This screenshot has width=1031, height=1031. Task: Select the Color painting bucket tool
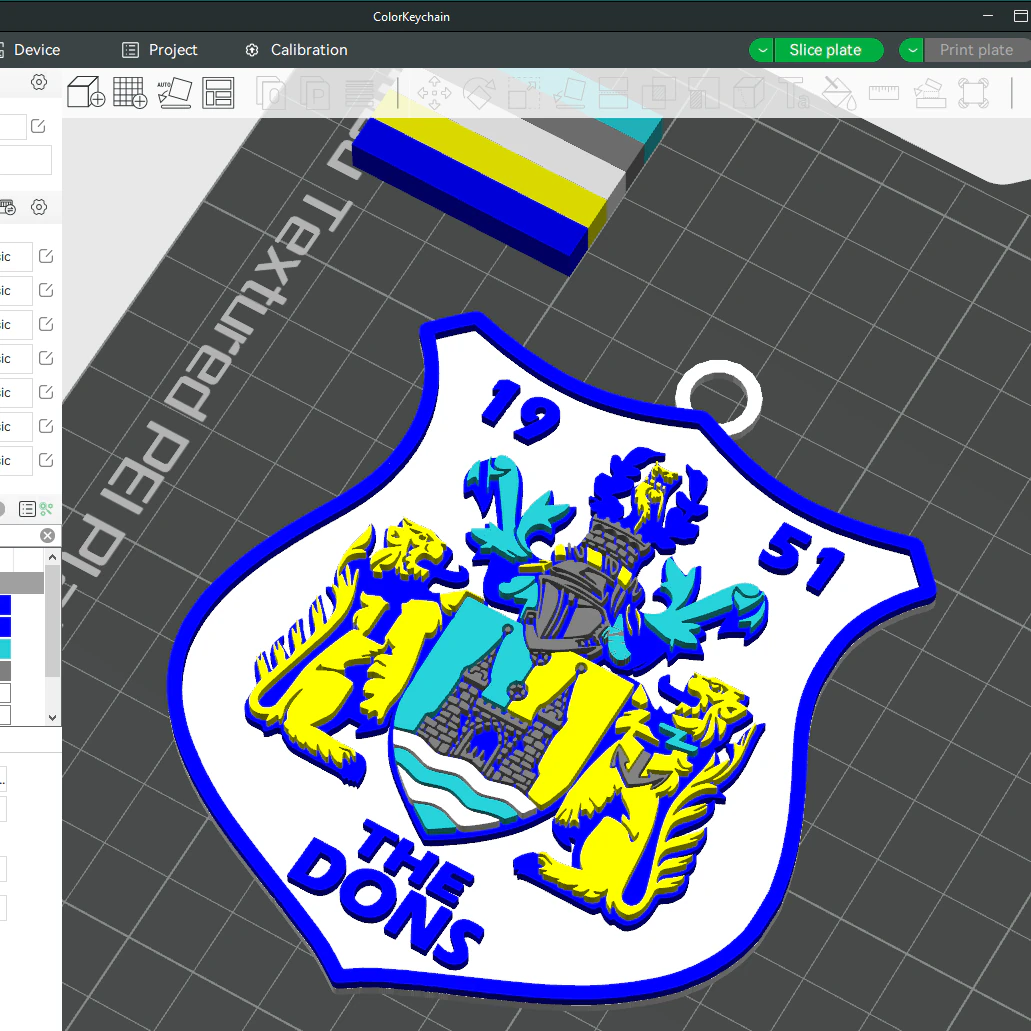(839, 93)
